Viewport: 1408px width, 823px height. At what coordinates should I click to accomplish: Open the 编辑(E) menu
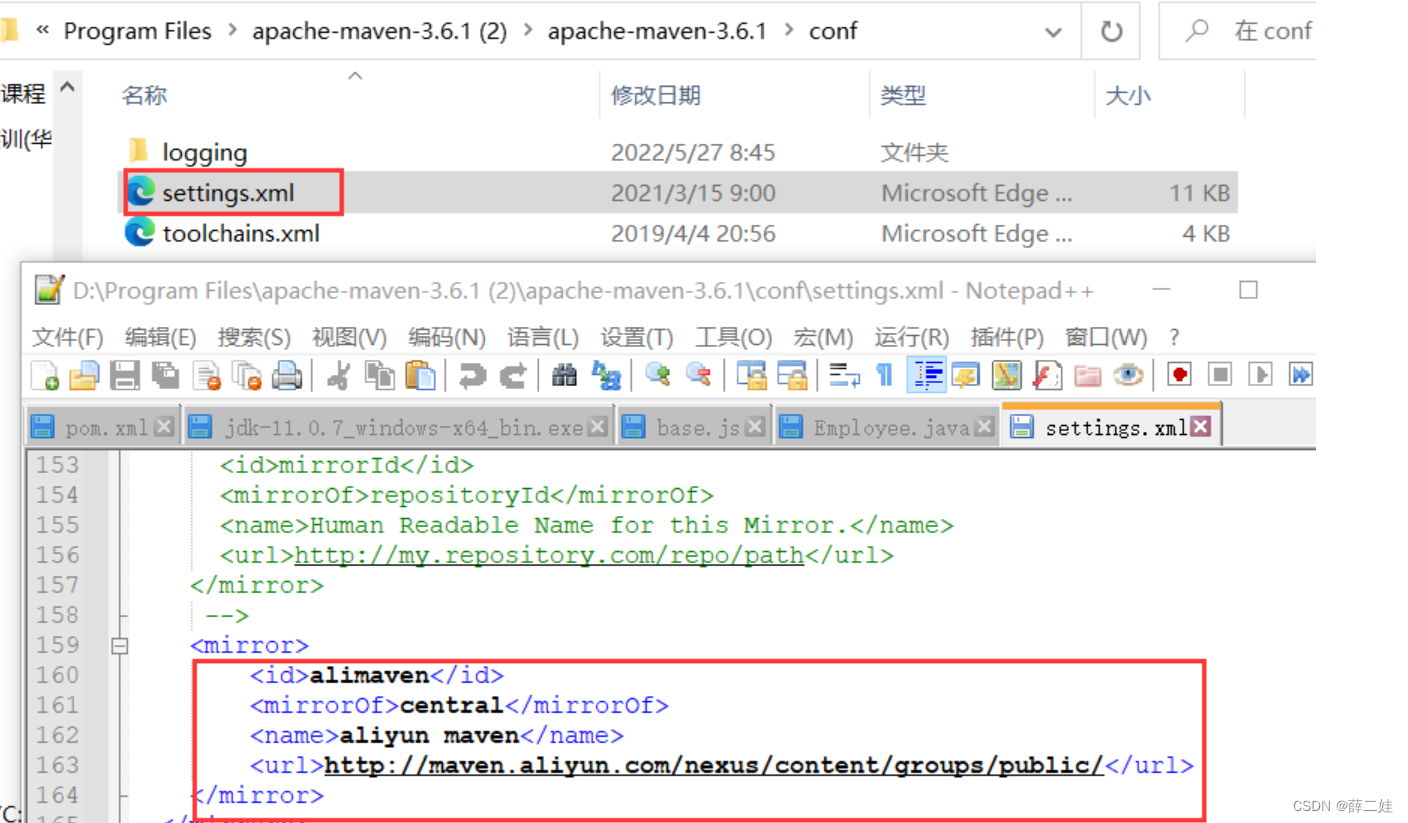click(x=160, y=337)
